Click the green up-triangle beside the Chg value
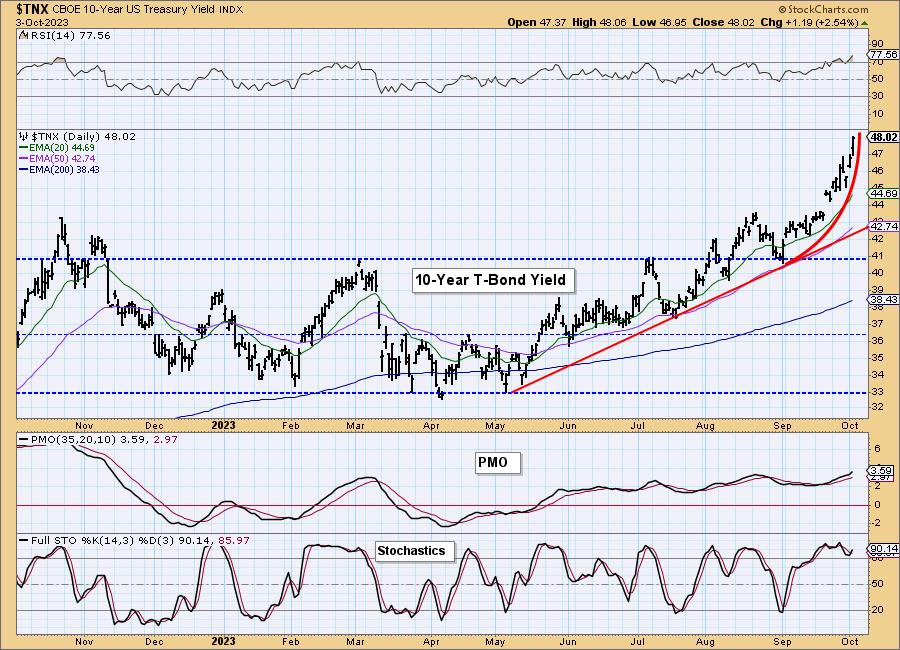 tap(864, 23)
